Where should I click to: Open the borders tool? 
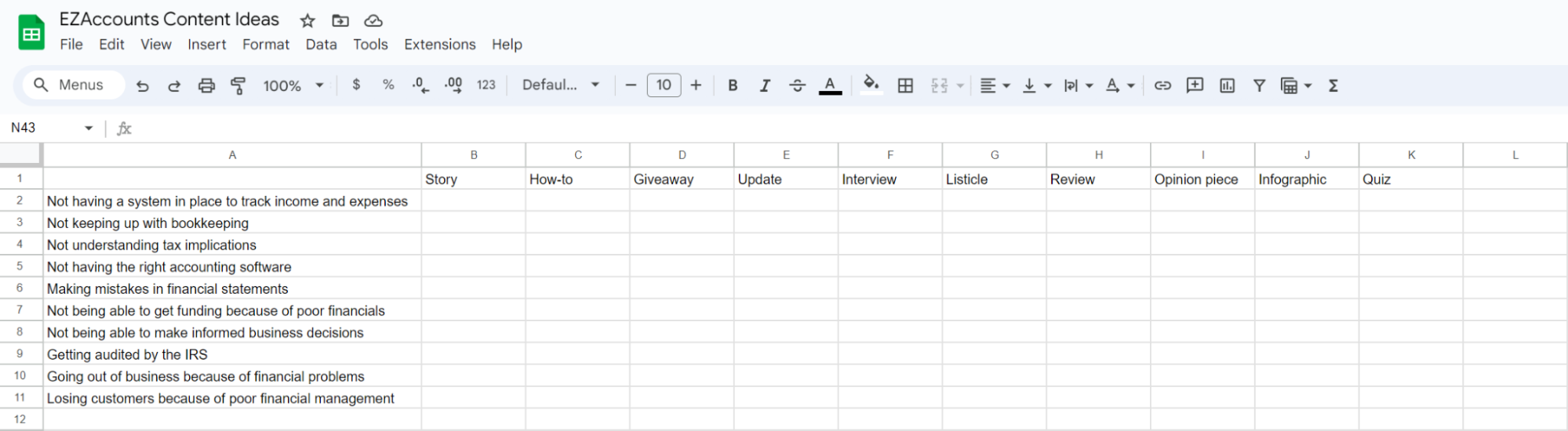(x=905, y=85)
